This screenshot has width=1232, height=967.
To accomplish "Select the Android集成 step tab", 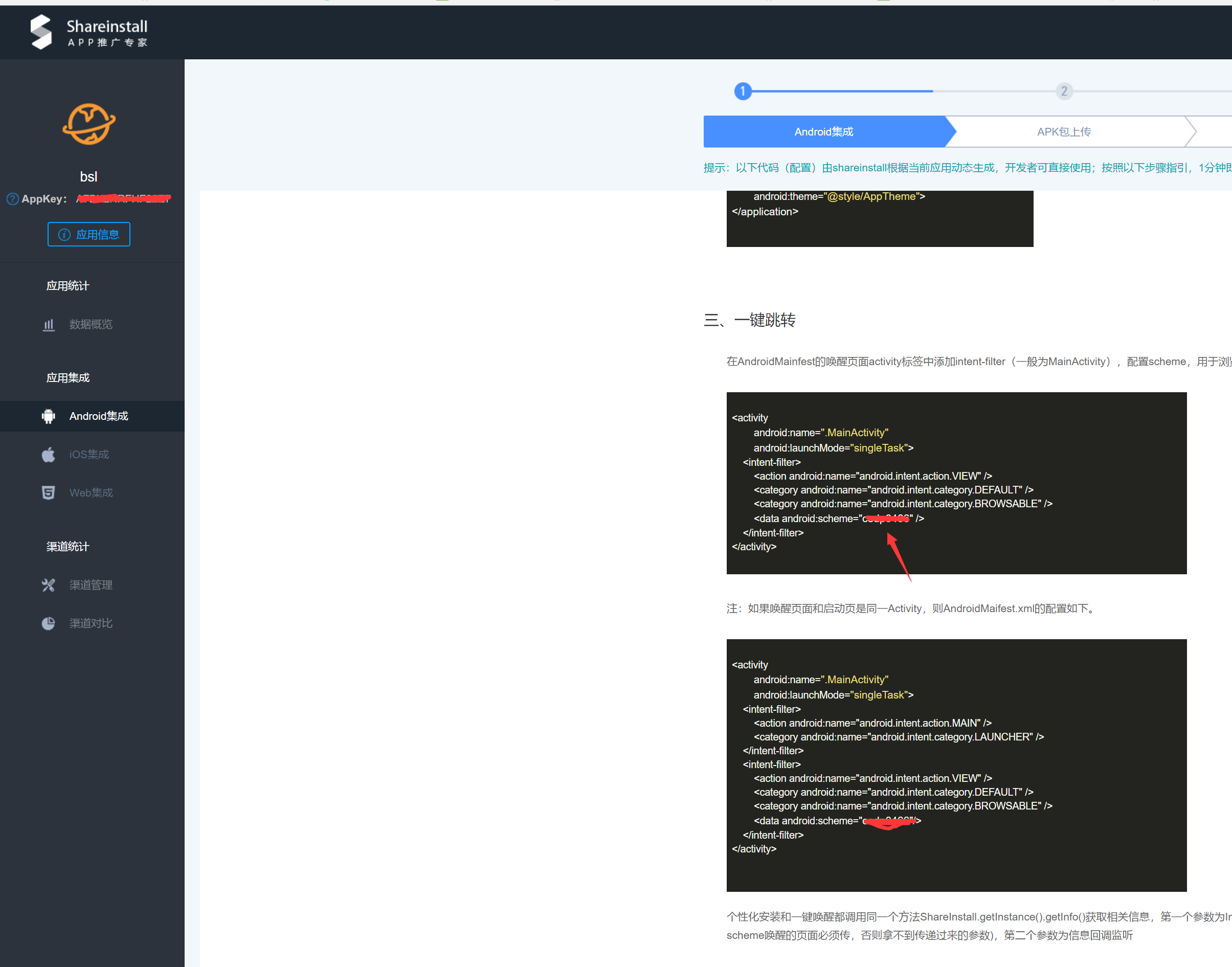I will [x=824, y=132].
